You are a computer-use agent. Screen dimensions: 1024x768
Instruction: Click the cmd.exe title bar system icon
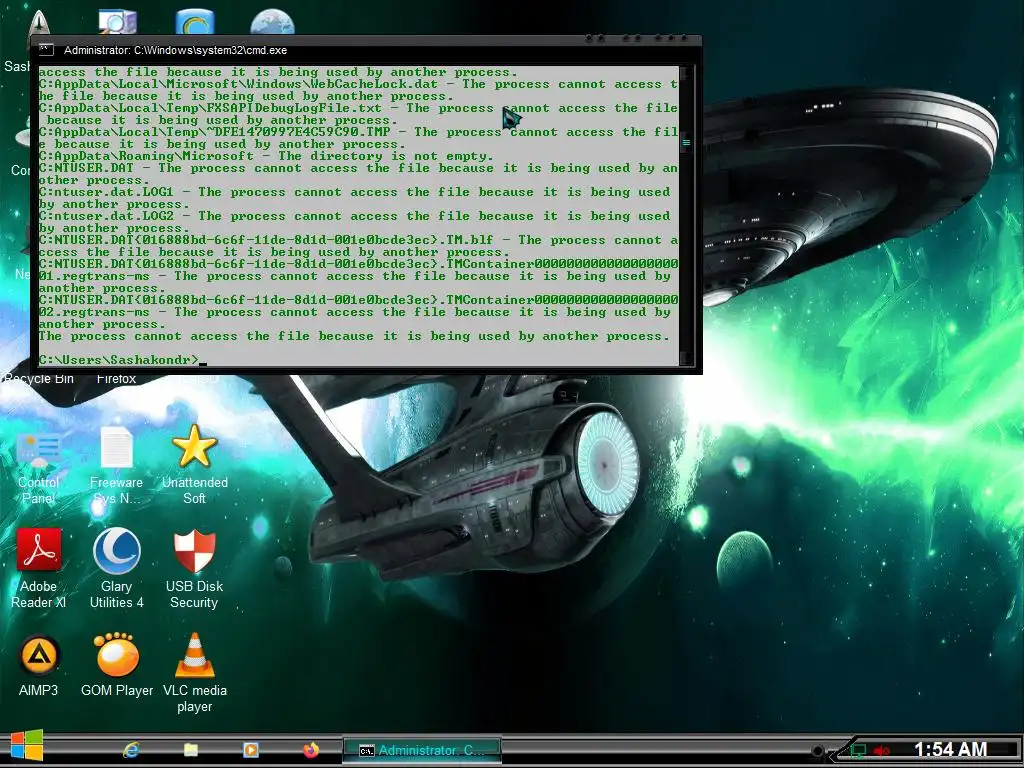point(46,50)
